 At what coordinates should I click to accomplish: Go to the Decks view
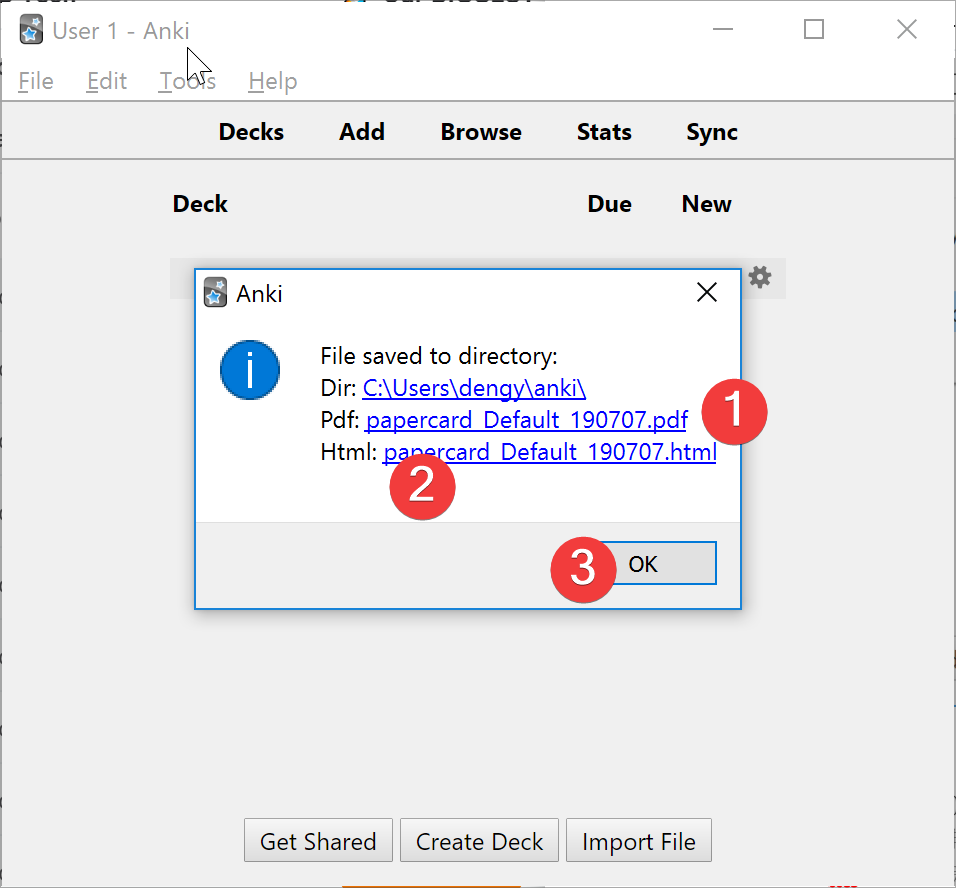pyautogui.click(x=251, y=132)
